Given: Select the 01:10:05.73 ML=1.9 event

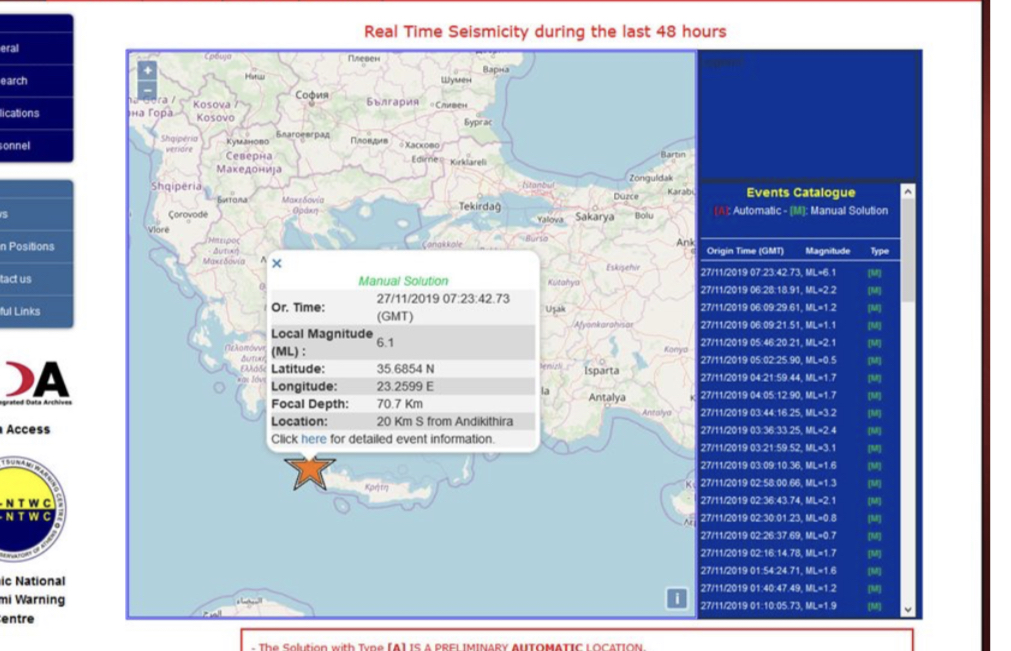Looking at the screenshot, I should point(792,606).
